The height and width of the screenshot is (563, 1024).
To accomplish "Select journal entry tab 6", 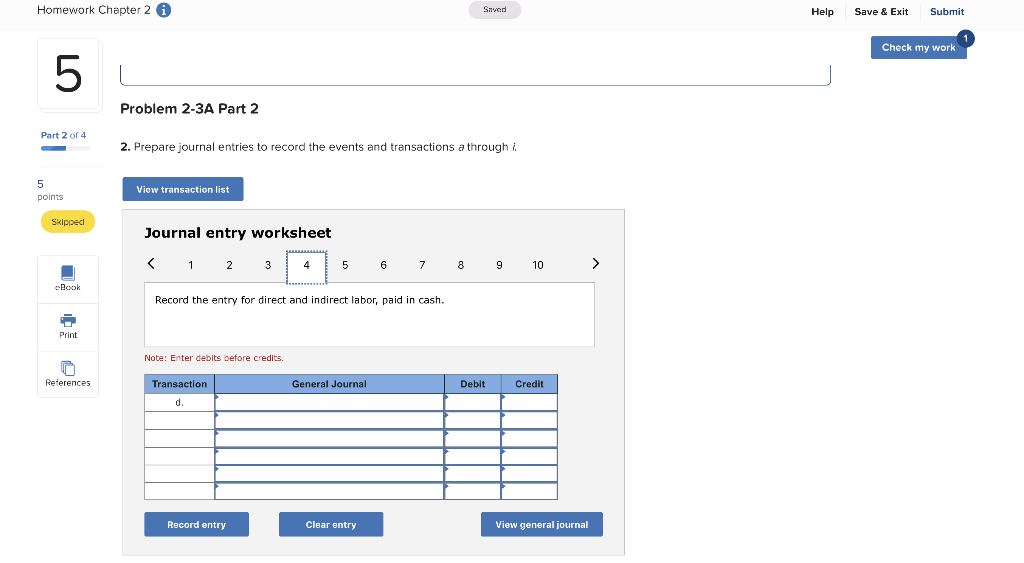I will pos(383,265).
